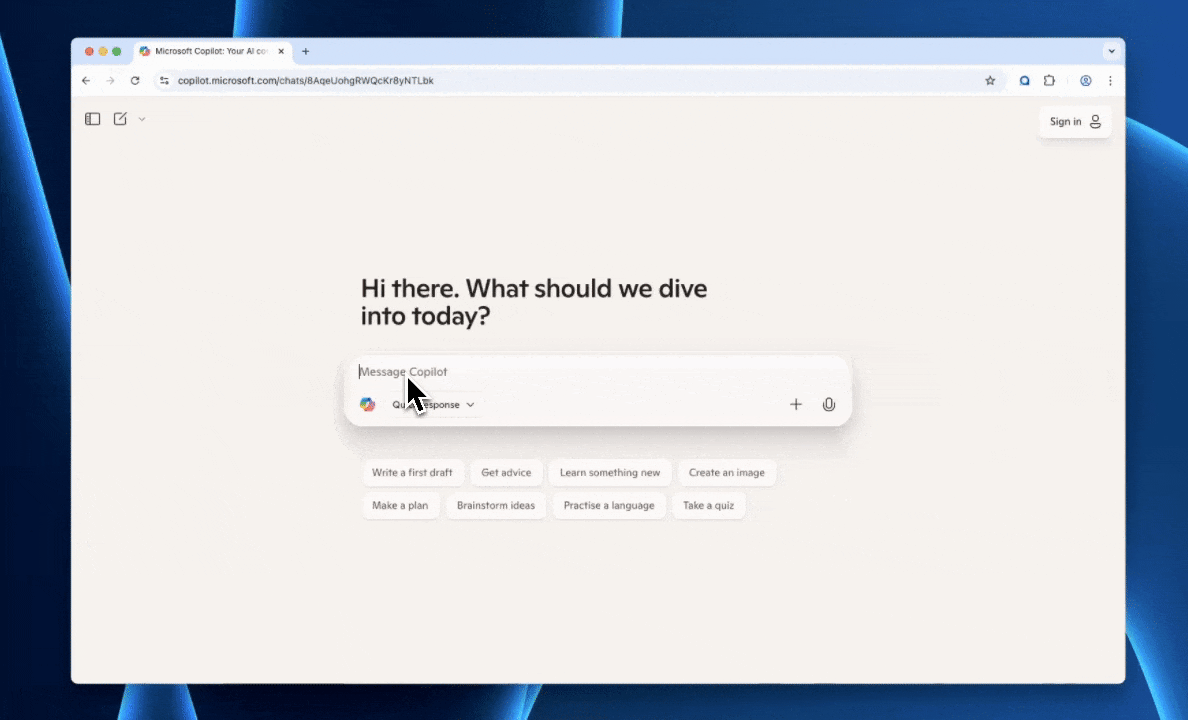This screenshot has height=720, width=1188.
Task: Open site information icon in address bar
Action: 164,80
